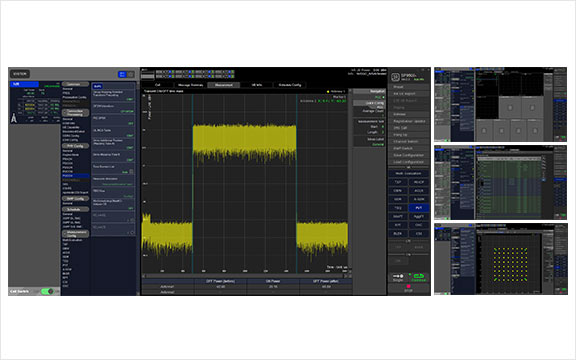
Task: Click the blue layout view icon
Action: (x=122, y=75)
